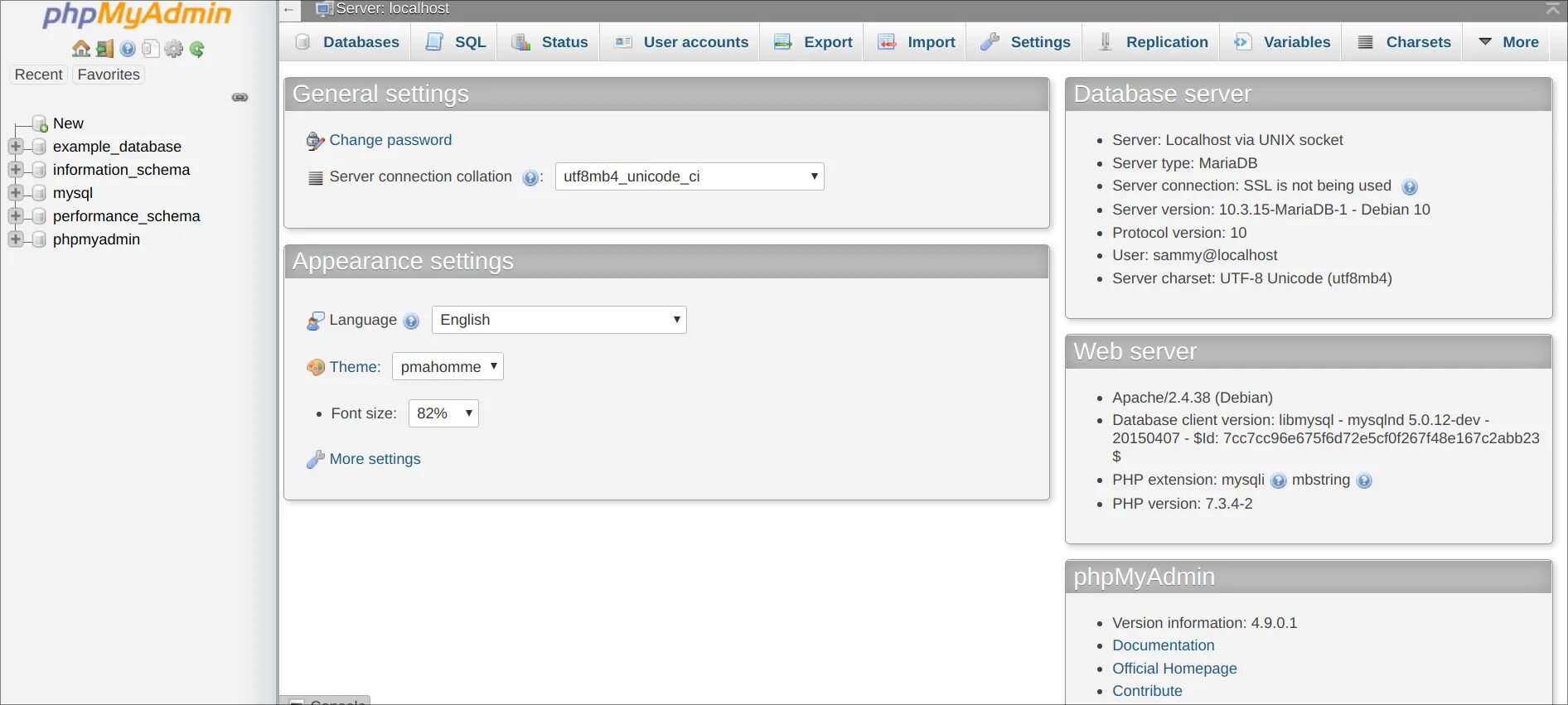This screenshot has height=705, width=1568.
Task: Open the Settings tab
Action: pyautogui.click(x=1025, y=42)
